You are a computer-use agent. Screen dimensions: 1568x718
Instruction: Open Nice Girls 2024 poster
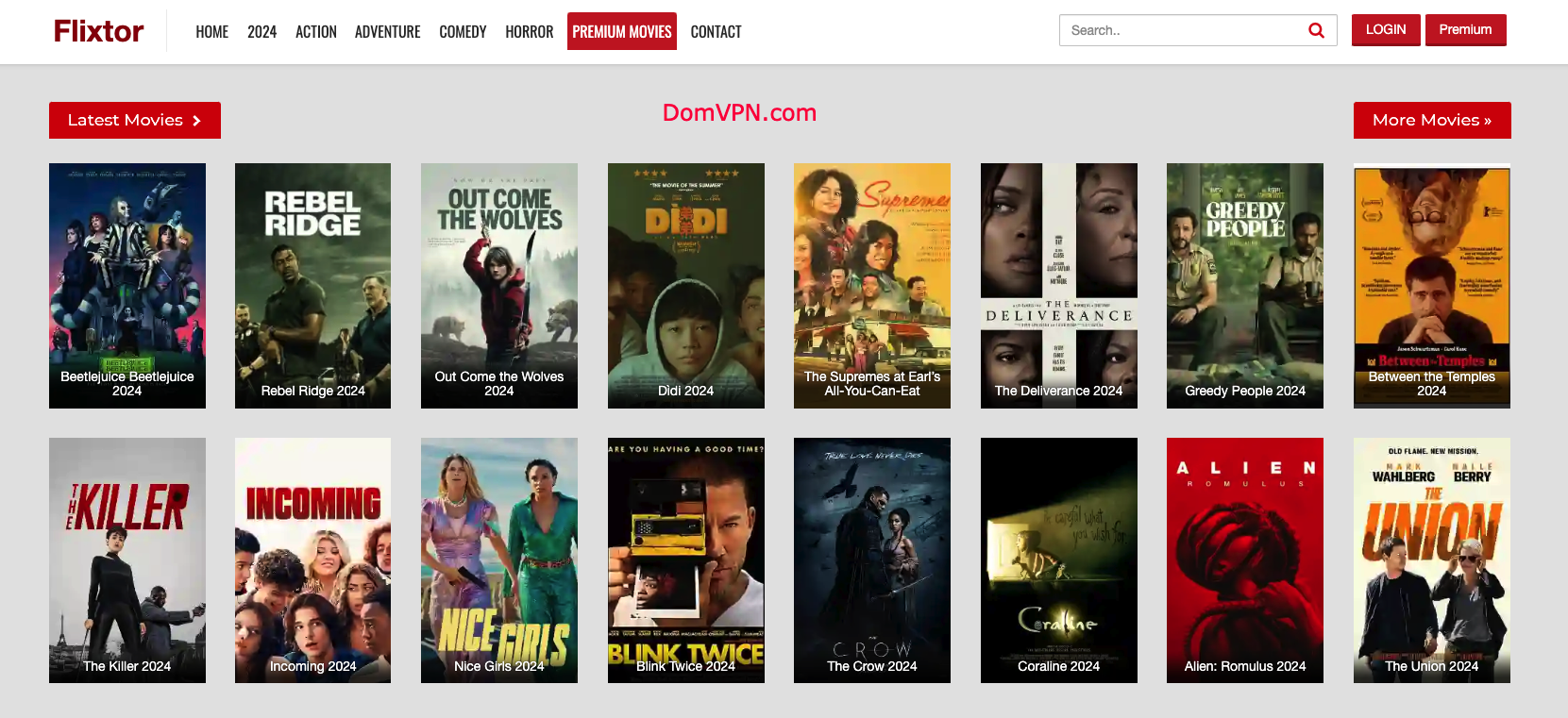point(499,560)
